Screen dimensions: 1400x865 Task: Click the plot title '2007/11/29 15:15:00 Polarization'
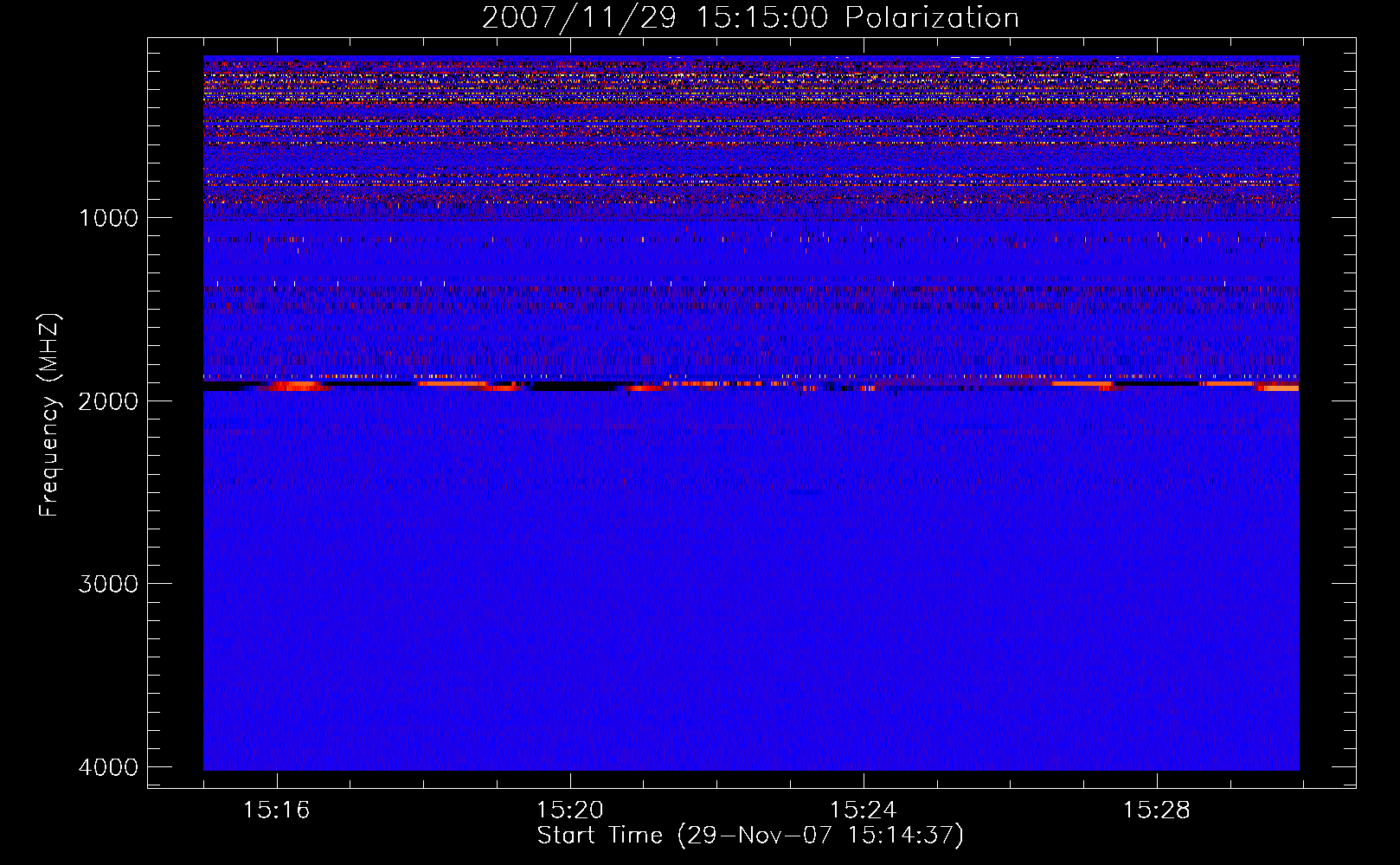750,17
